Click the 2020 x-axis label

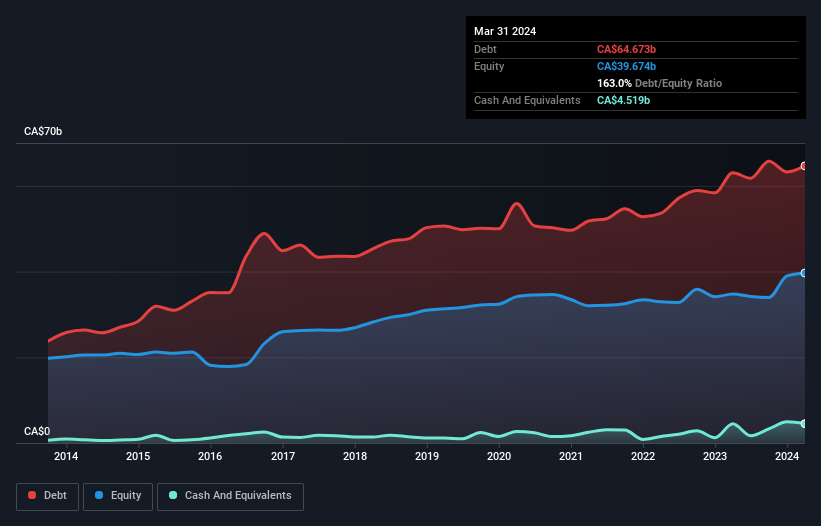point(499,456)
